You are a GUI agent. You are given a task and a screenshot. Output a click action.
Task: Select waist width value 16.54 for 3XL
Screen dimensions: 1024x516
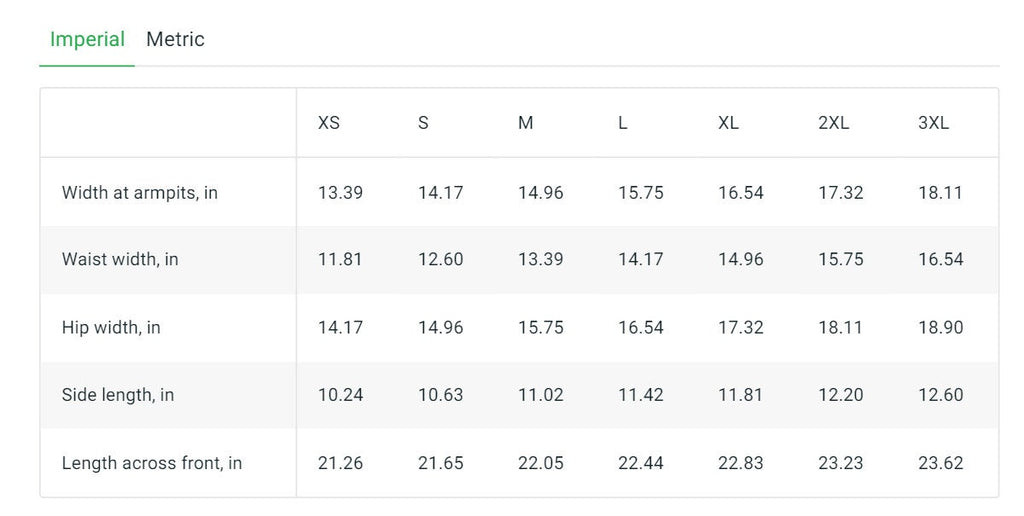(940, 259)
